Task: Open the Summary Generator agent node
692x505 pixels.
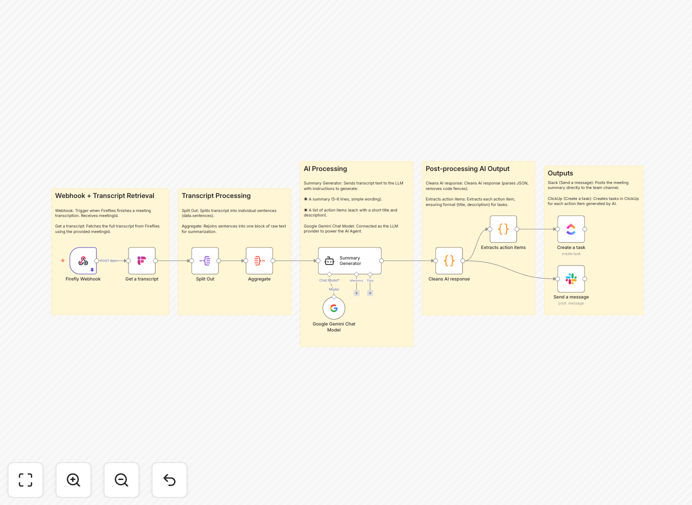Action: (x=350, y=261)
